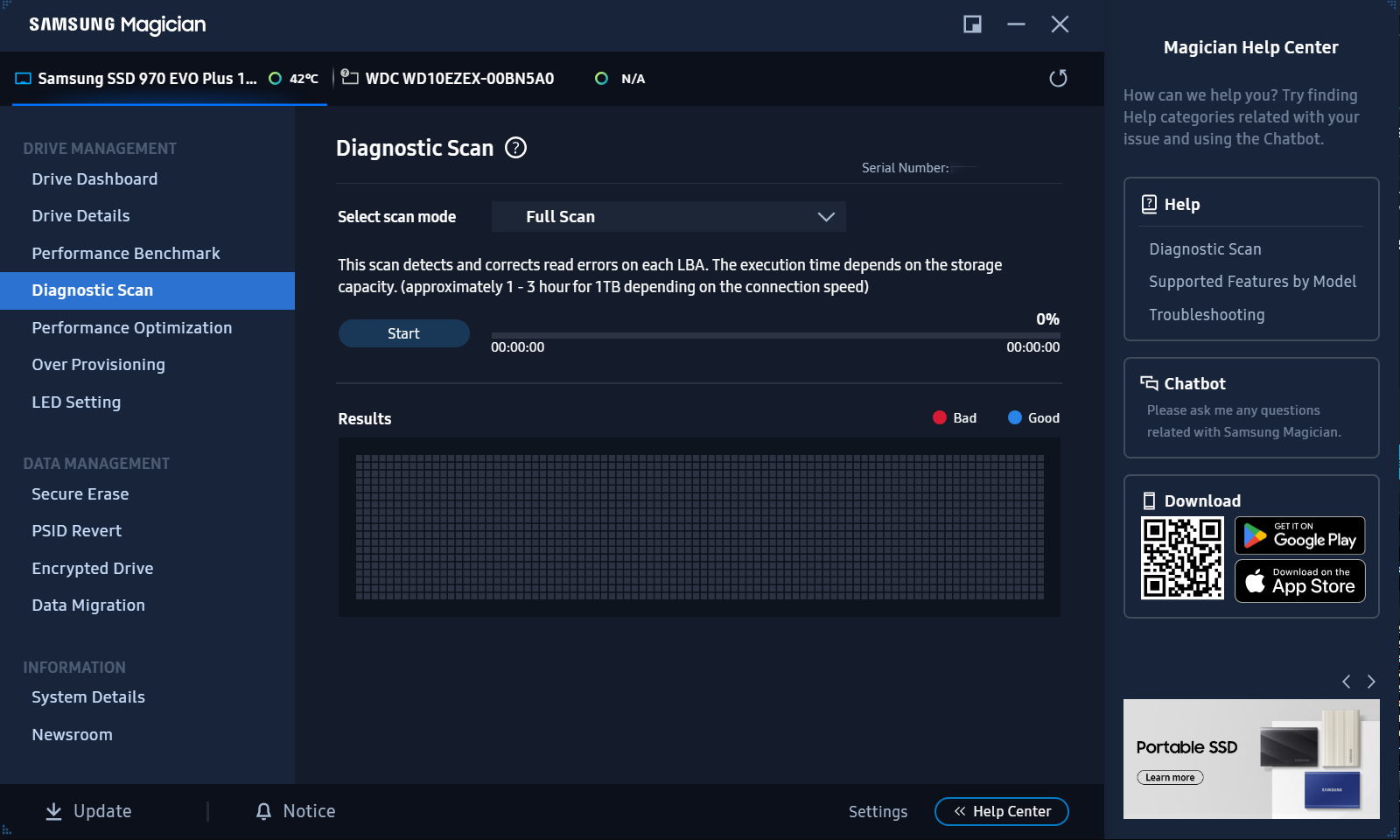Click the Select scan mode label

click(x=396, y=217)
